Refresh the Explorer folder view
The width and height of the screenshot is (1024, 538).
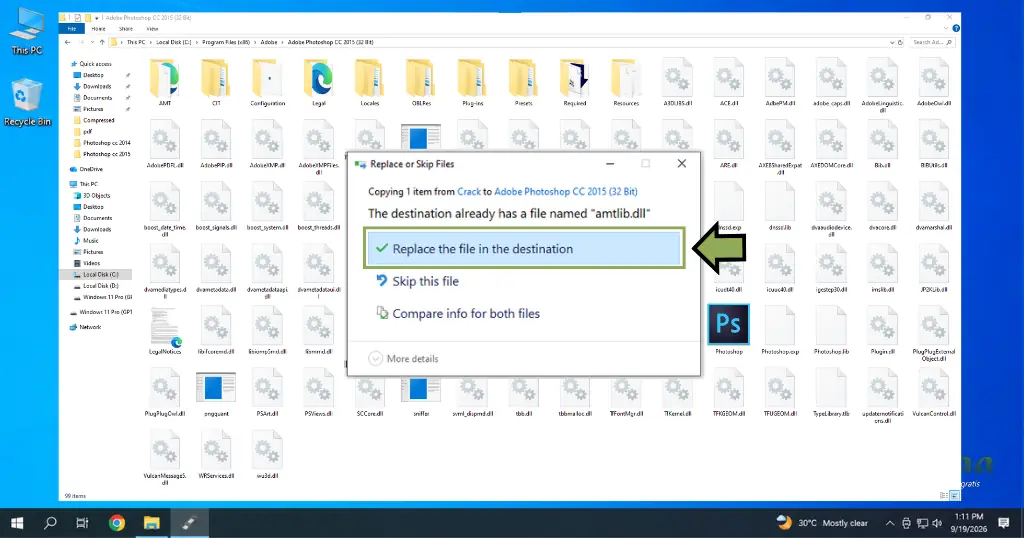pos(901,42)
